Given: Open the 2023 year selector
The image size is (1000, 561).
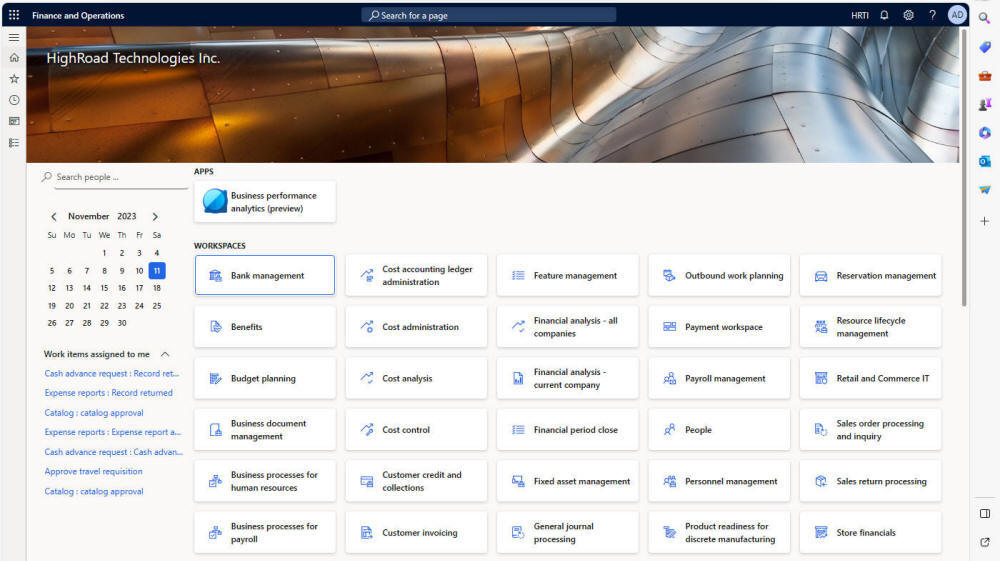Looking at the screenshot, I should pos(127,216).
